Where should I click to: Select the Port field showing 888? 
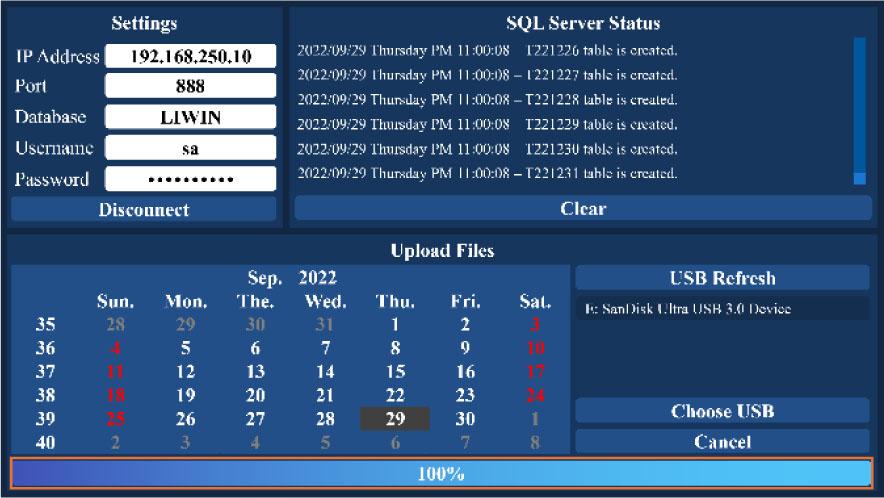point(190,86)
